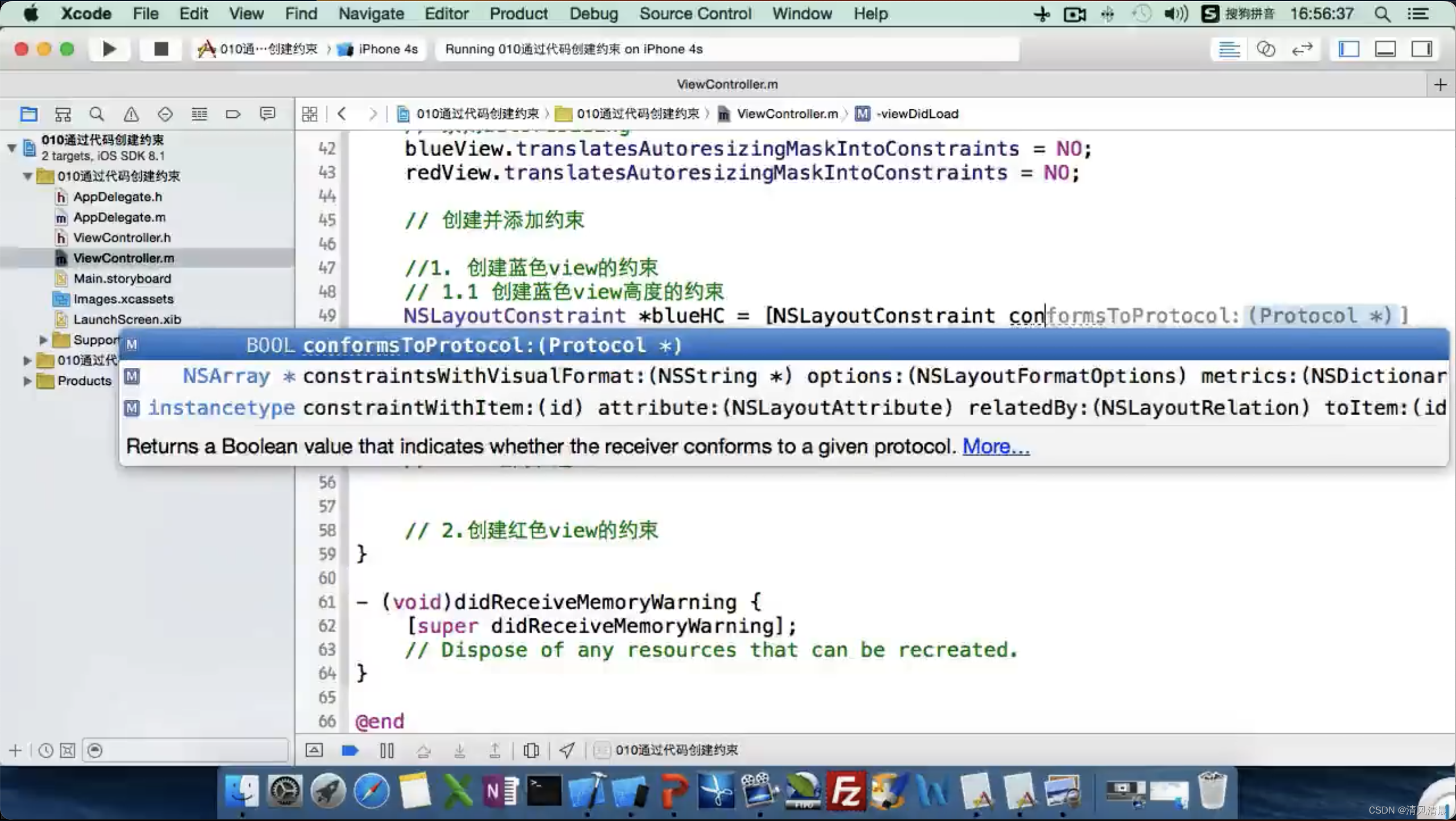Collapse the 010 project root item

point(11,147)
